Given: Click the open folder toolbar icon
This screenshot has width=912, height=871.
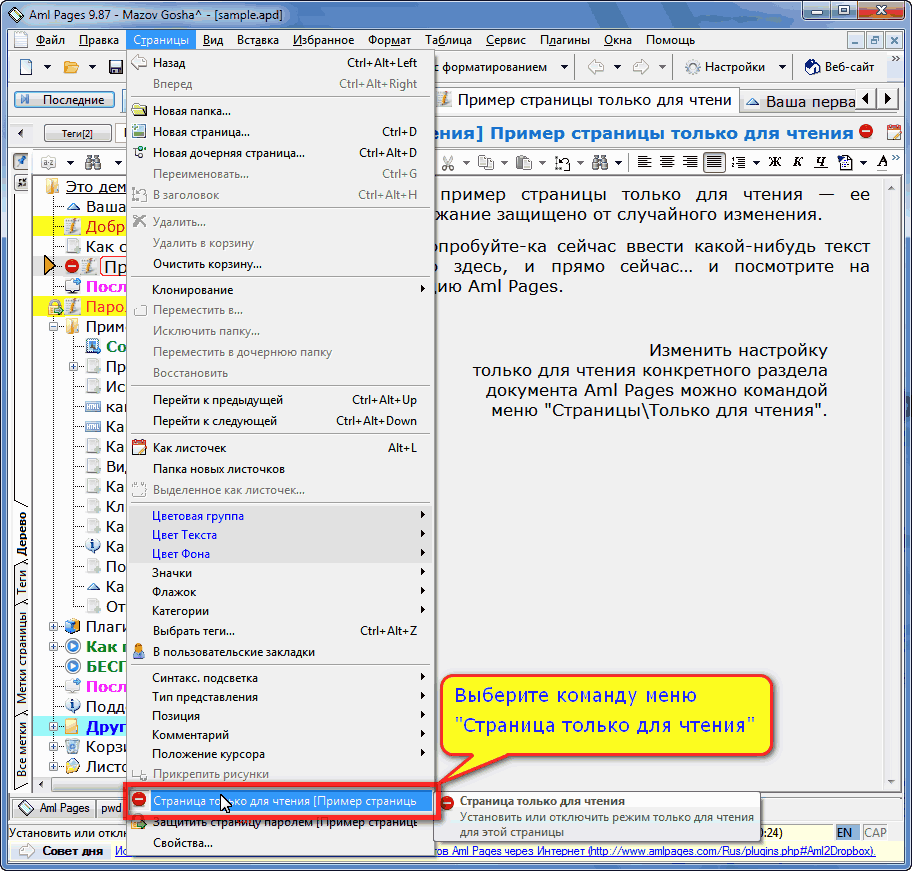Looking at the screenshot, I should (71, 67).
